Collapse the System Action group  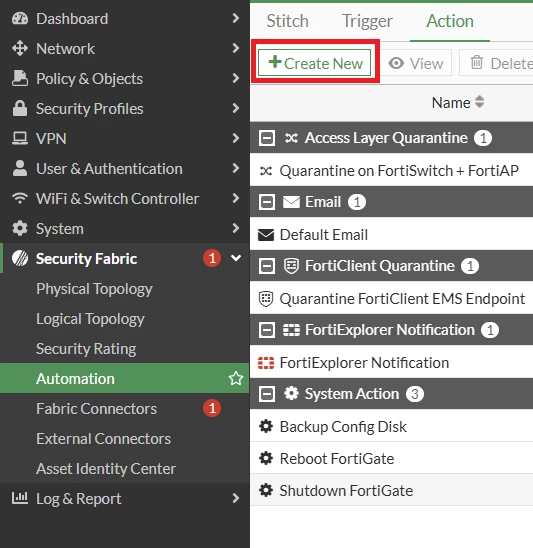267,394
